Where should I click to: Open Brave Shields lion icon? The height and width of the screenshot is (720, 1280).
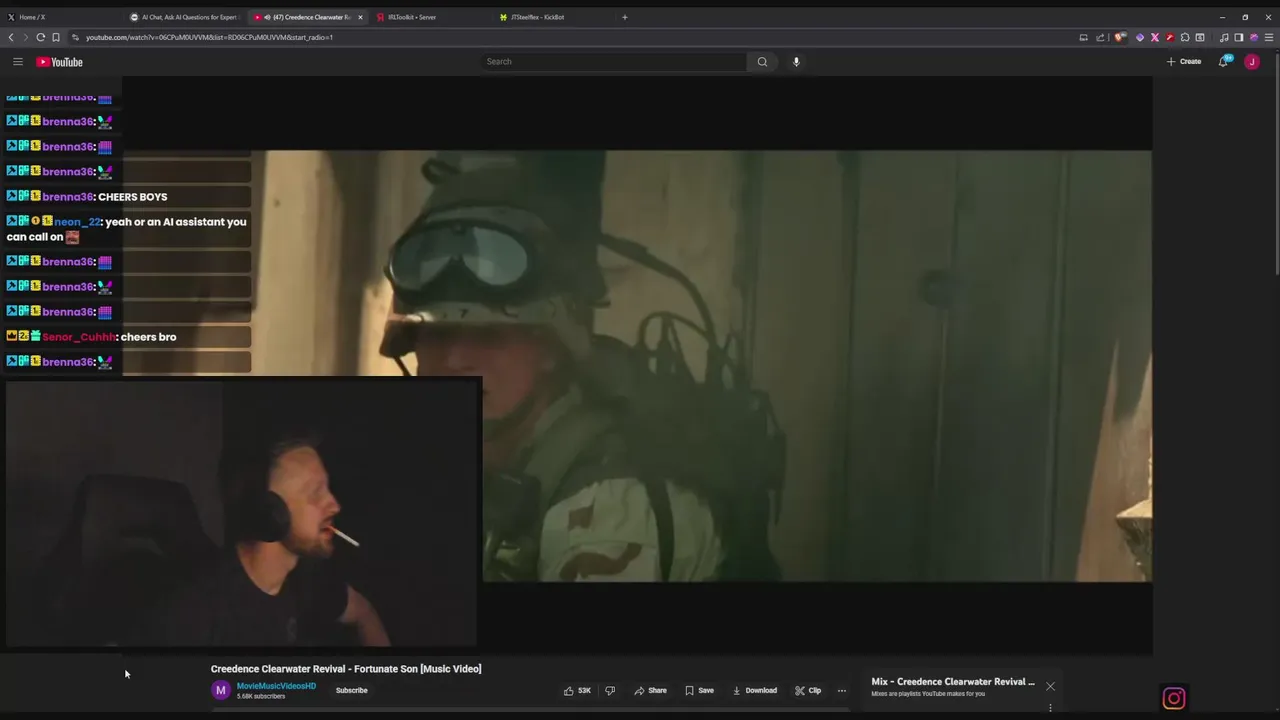click(1120, 37)
